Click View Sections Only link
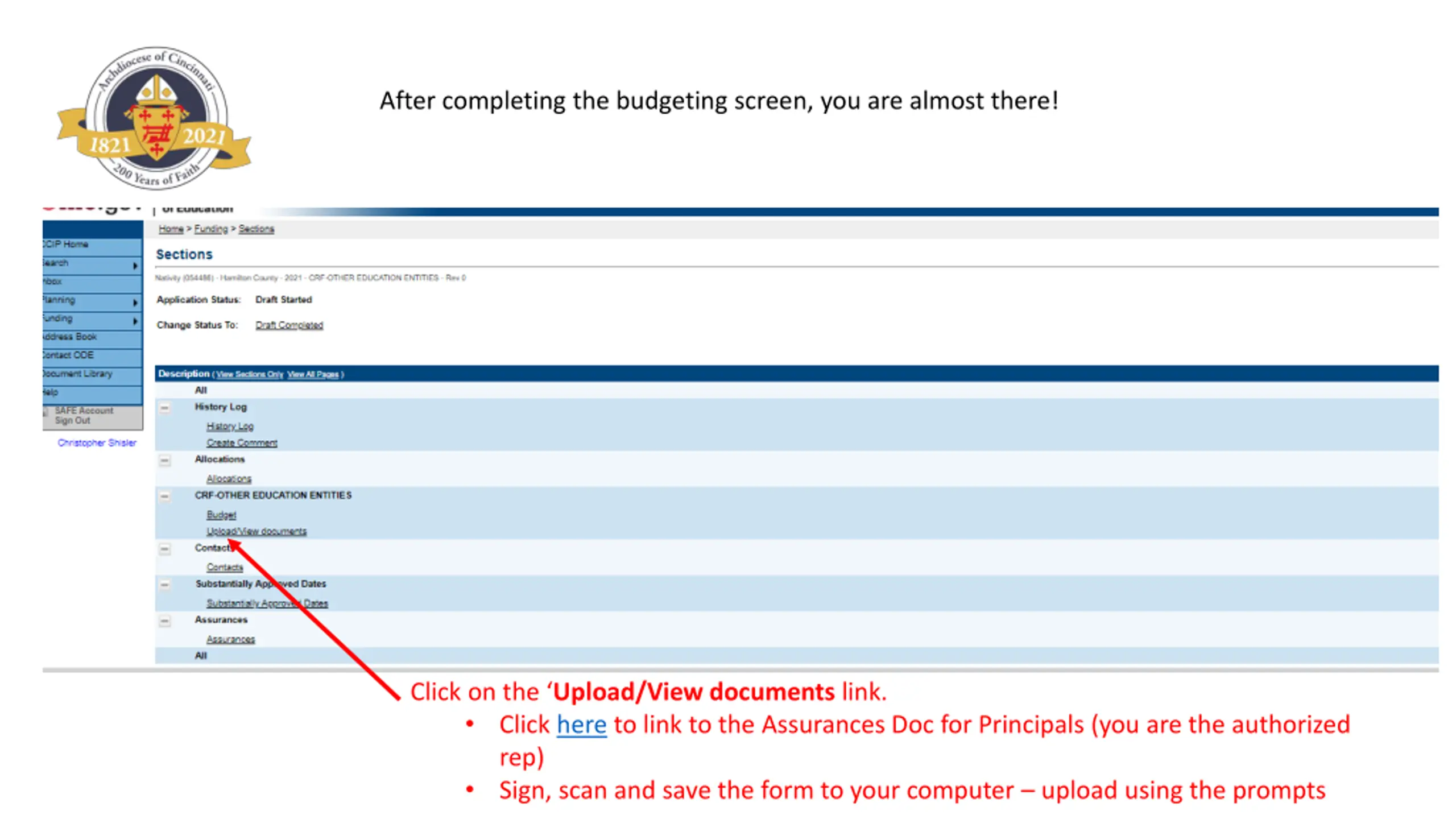The image size is (1456, 819). point(249,374)
